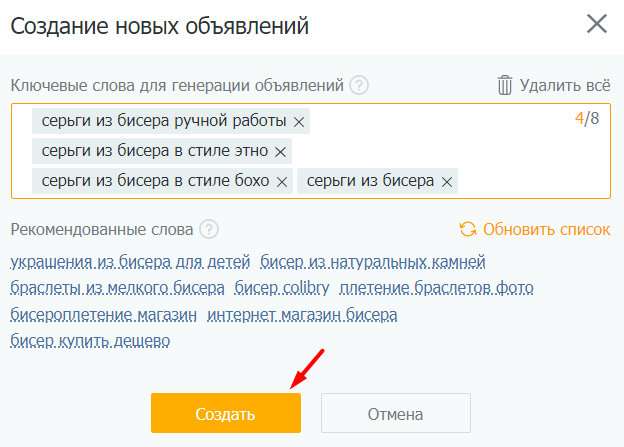Remove the 'серьги из бисера в стиле этно' tag
Image resolution: width=624 pixels, height=447 pixels.
click(280, 152)
